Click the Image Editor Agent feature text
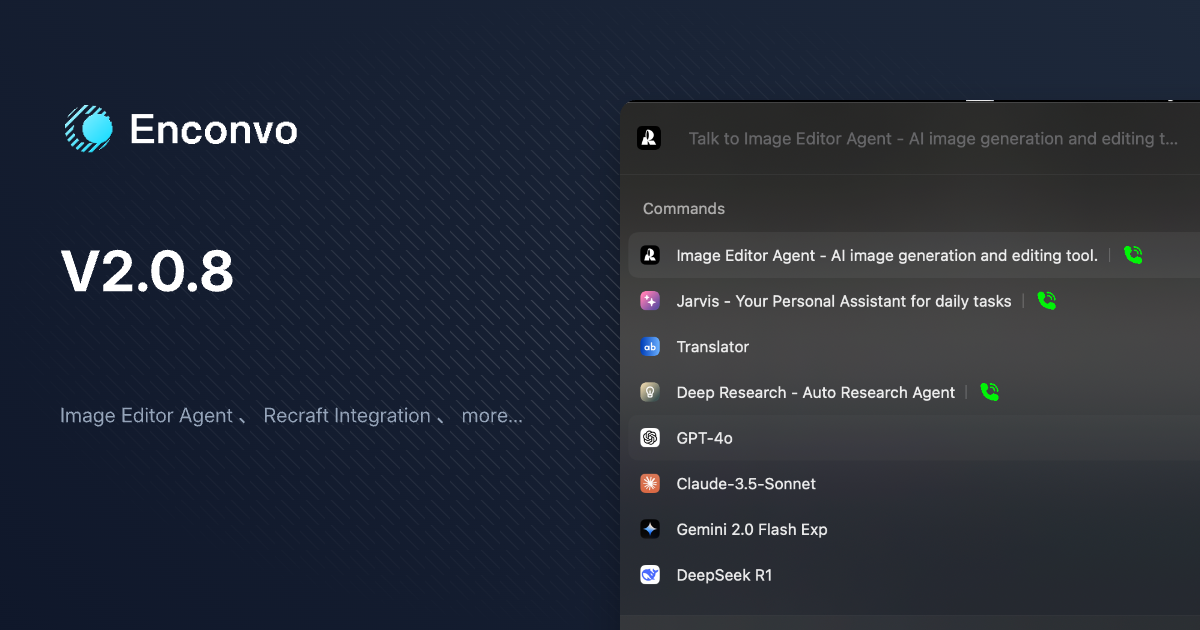This screenshot has width=1200, height=630. click(146, 416)
